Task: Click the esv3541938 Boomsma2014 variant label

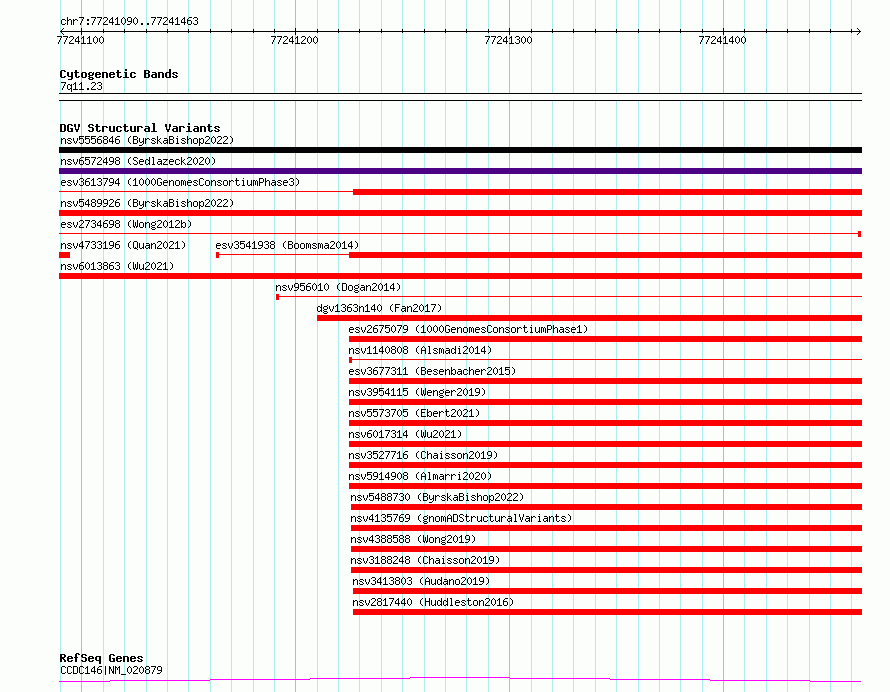Action: (287, 245)
